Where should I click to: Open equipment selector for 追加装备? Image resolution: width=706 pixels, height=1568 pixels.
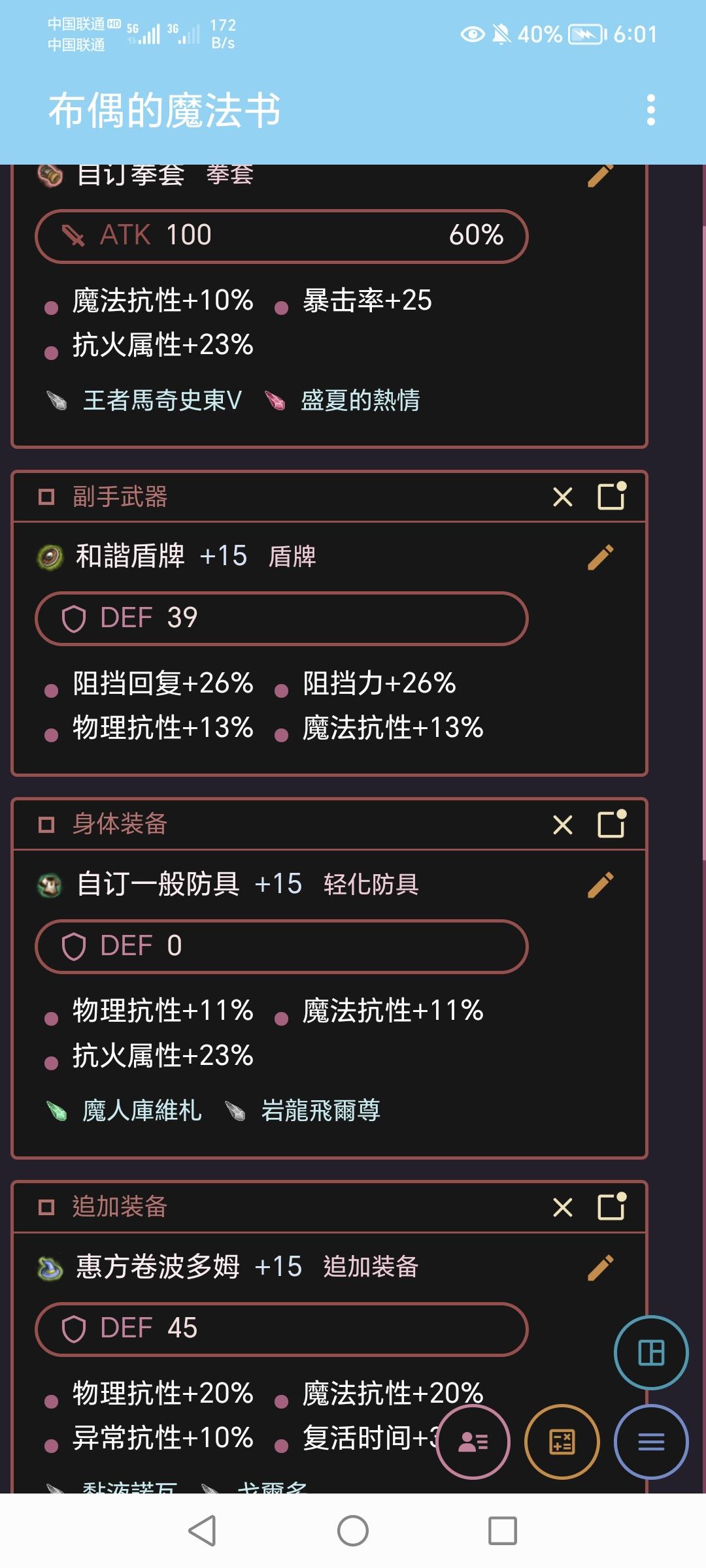612,1206
